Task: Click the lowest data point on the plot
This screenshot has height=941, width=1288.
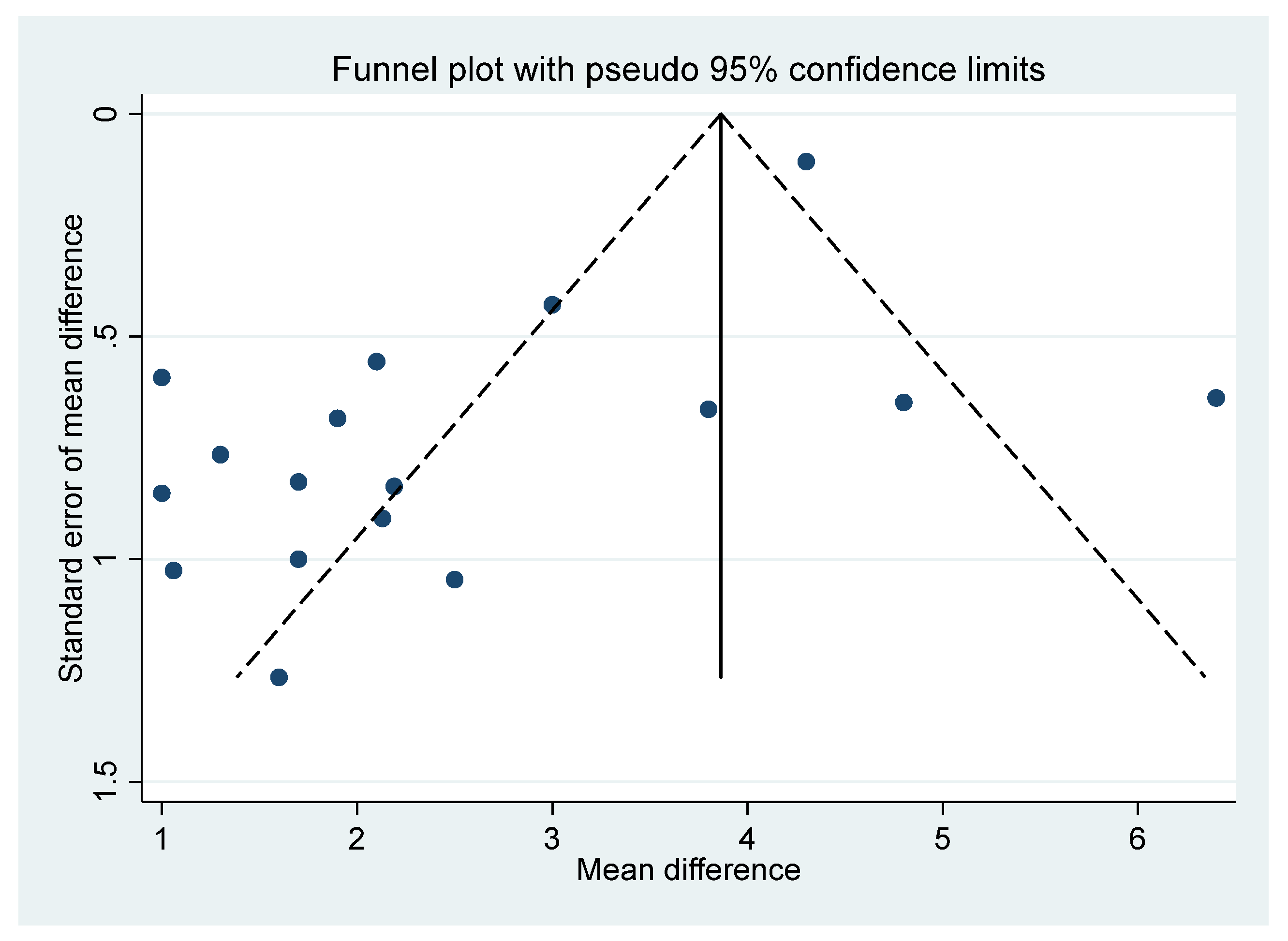Action: pyautogui.click(x=279, y=677)
